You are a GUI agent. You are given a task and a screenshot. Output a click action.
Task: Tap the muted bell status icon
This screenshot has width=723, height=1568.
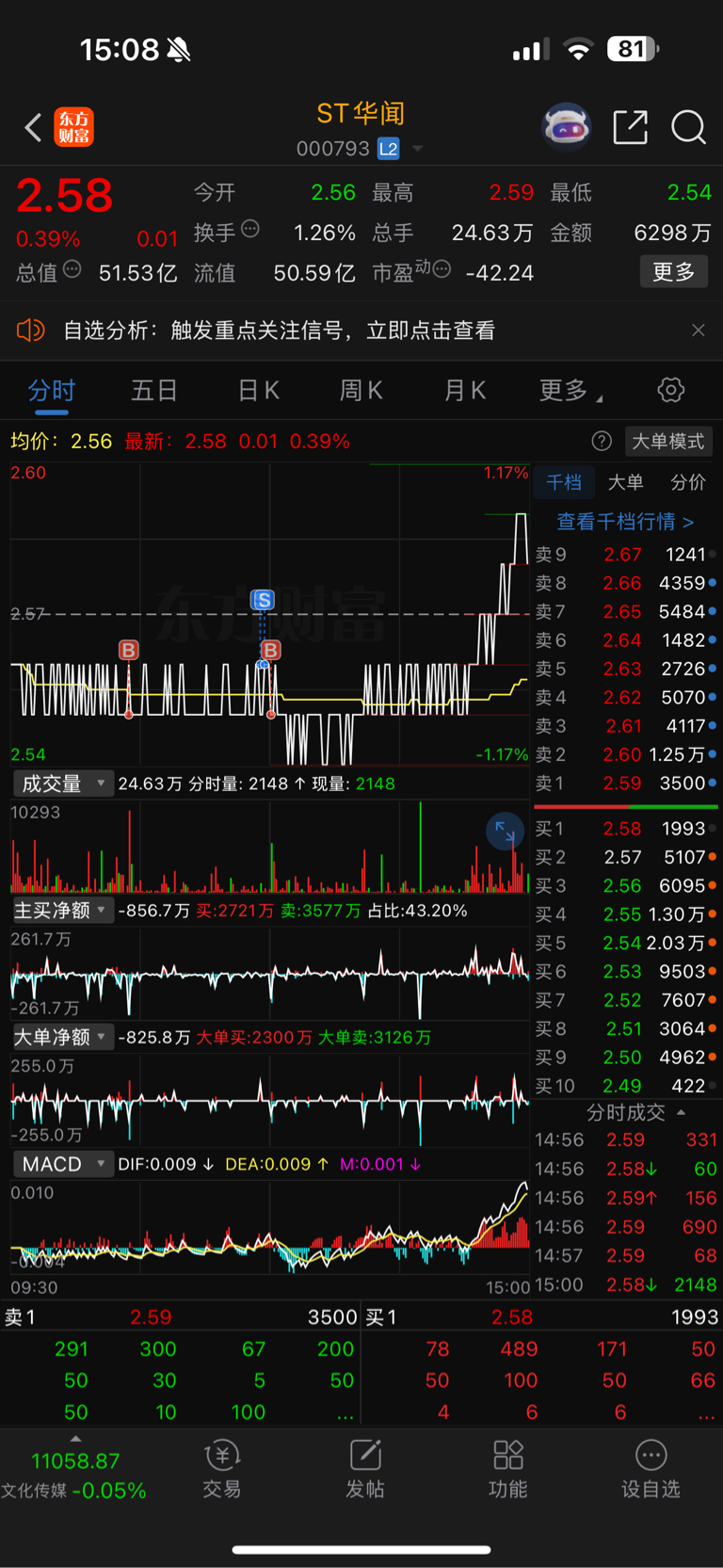pos(179,49)
